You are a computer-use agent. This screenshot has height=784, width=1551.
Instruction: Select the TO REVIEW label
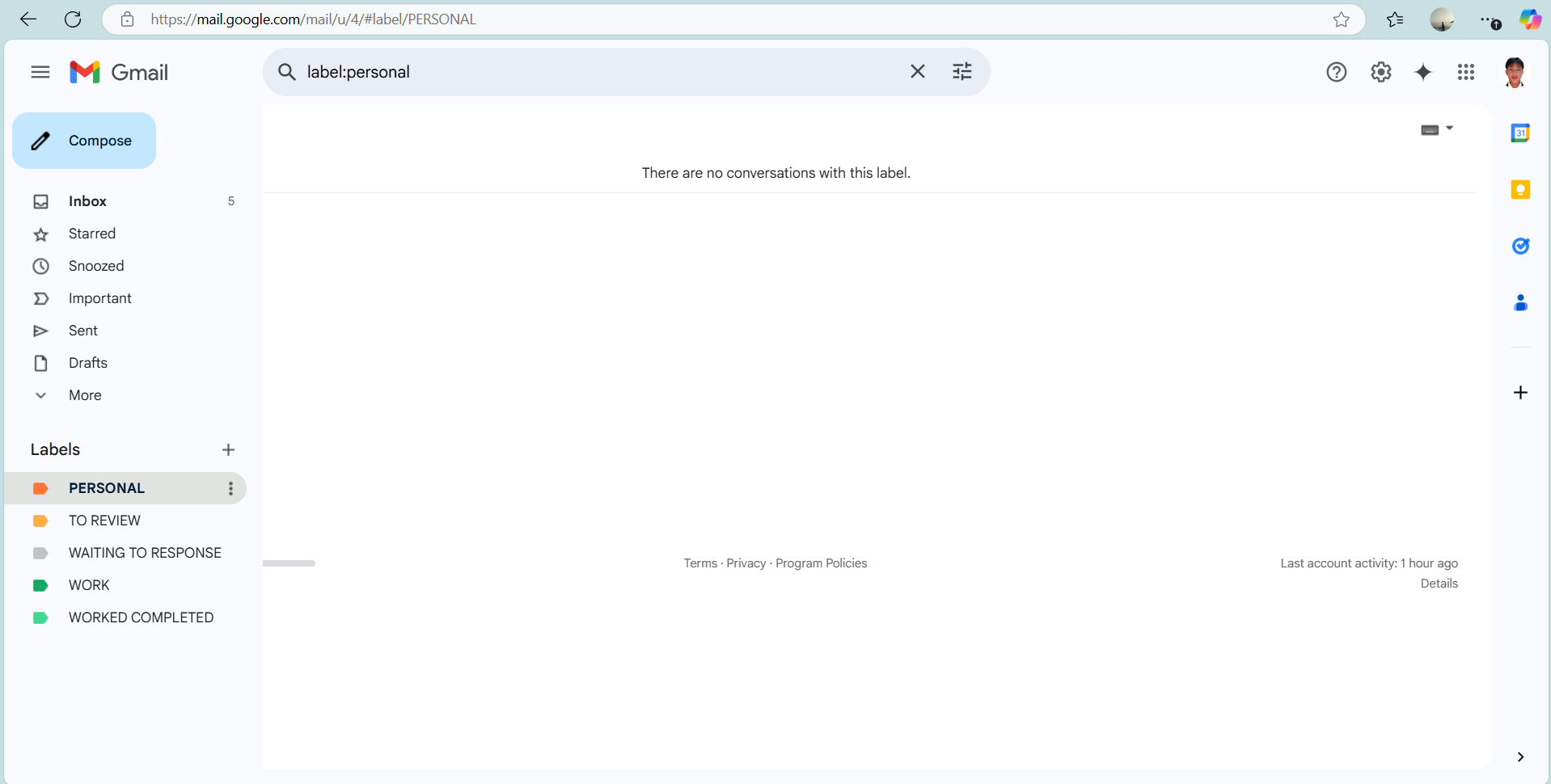125,521
